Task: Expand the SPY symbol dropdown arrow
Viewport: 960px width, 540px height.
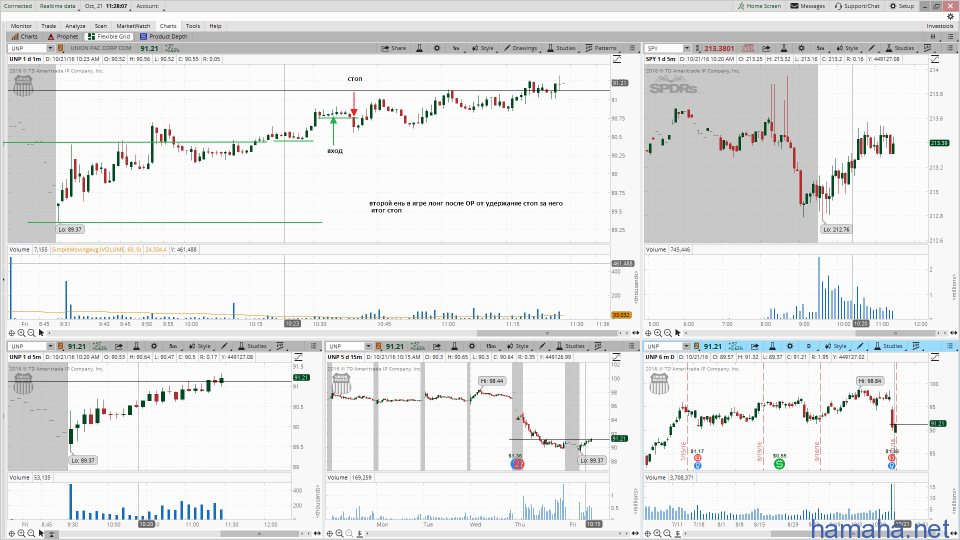Action: (687, 48)
